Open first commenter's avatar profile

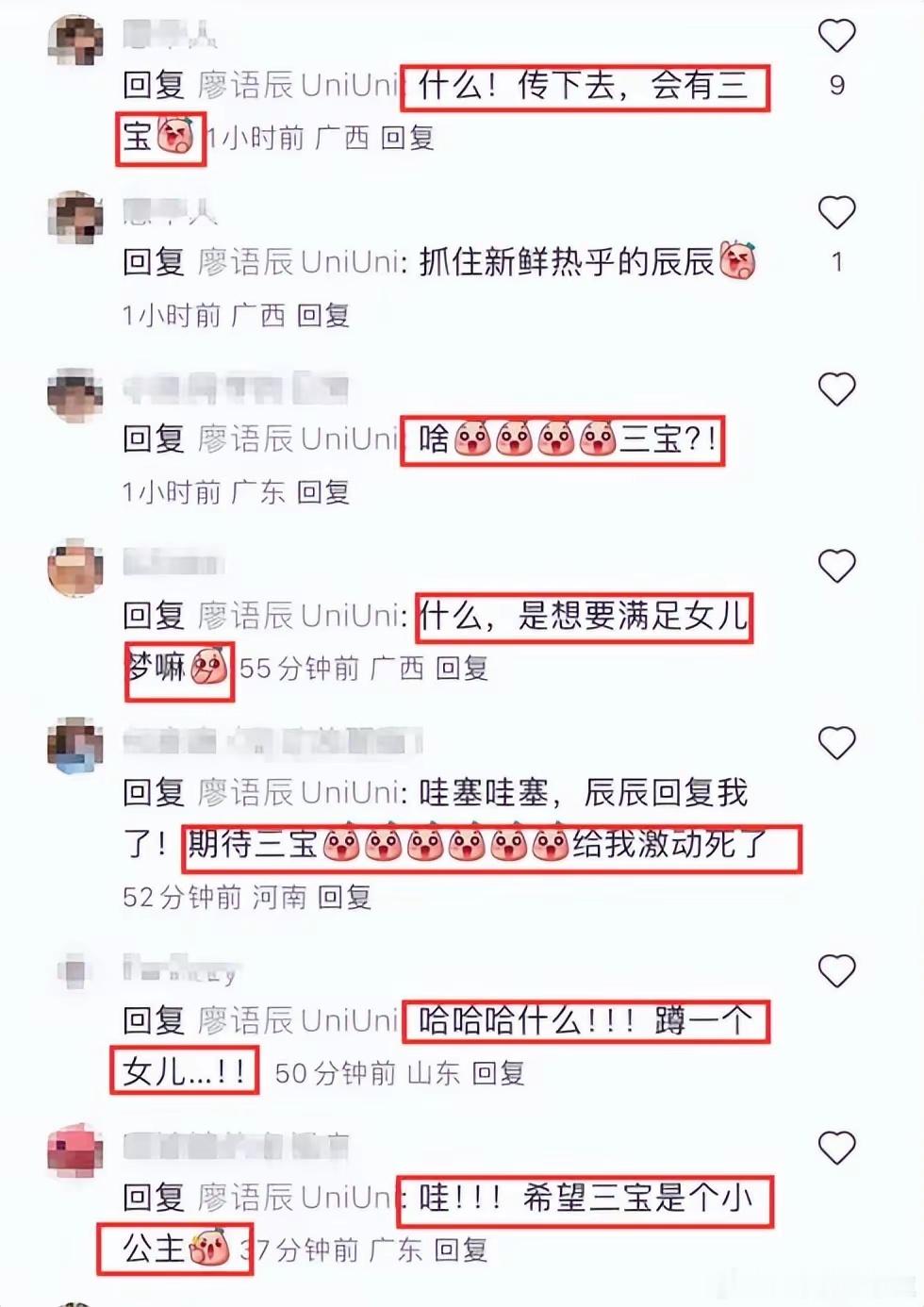(75, 41)
